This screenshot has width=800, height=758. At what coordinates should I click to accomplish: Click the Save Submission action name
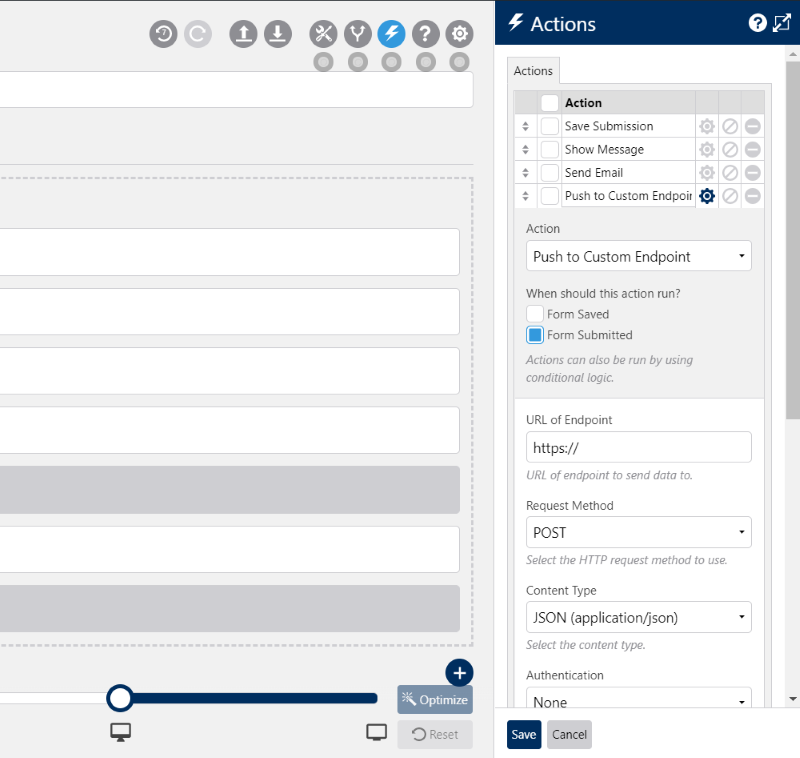tap(609, 126)
